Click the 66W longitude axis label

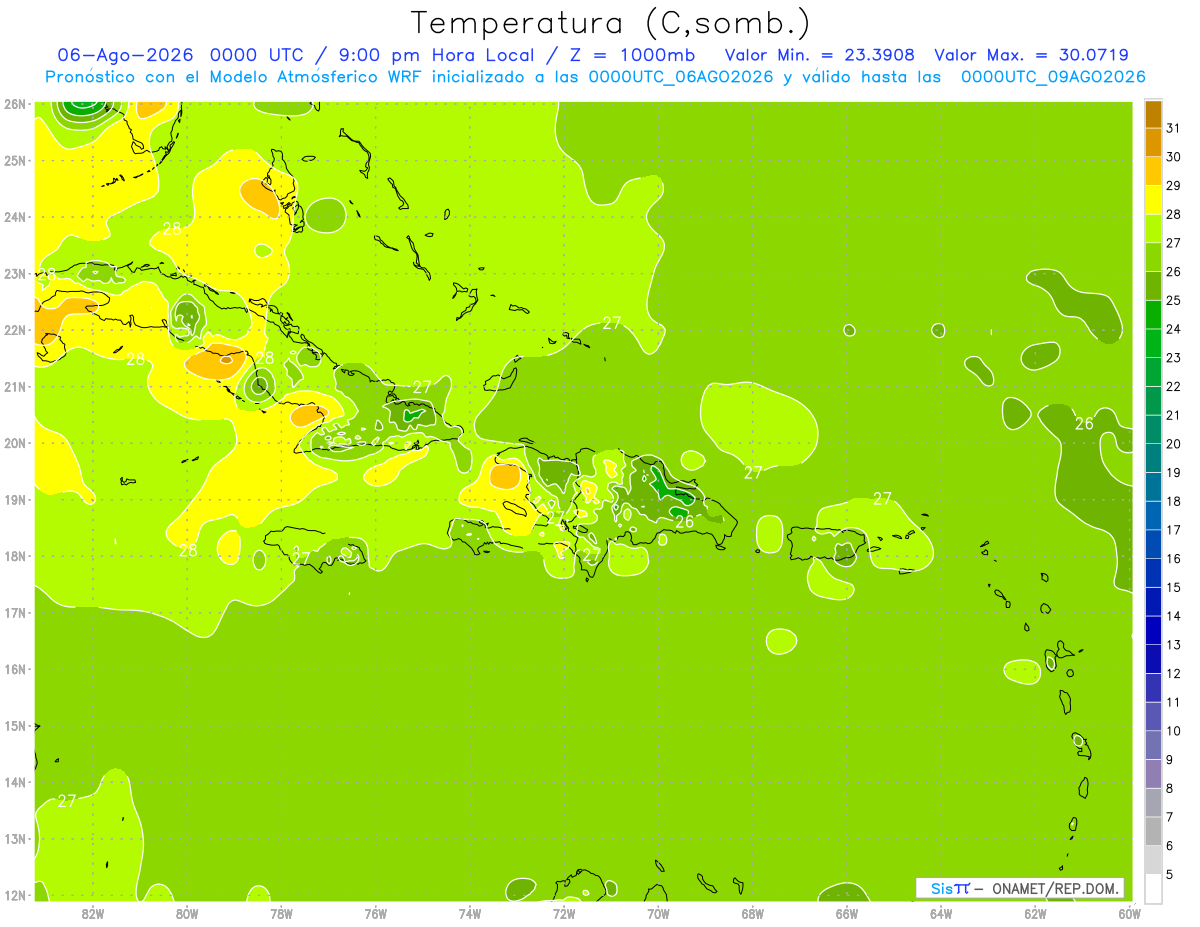tap(847, 913)
